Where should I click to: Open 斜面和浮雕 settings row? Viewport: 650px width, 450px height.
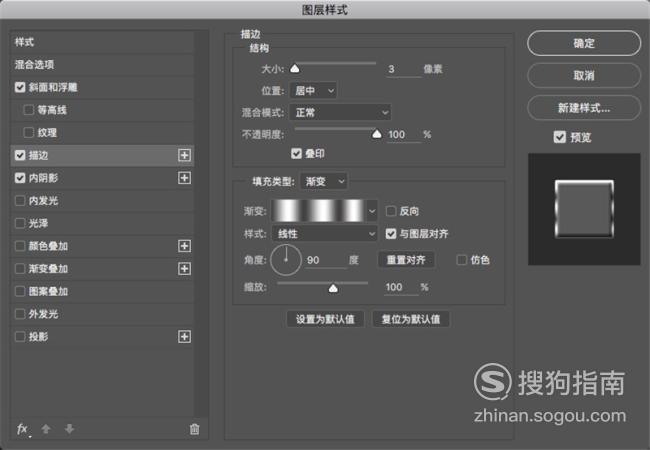pos(102,87)
